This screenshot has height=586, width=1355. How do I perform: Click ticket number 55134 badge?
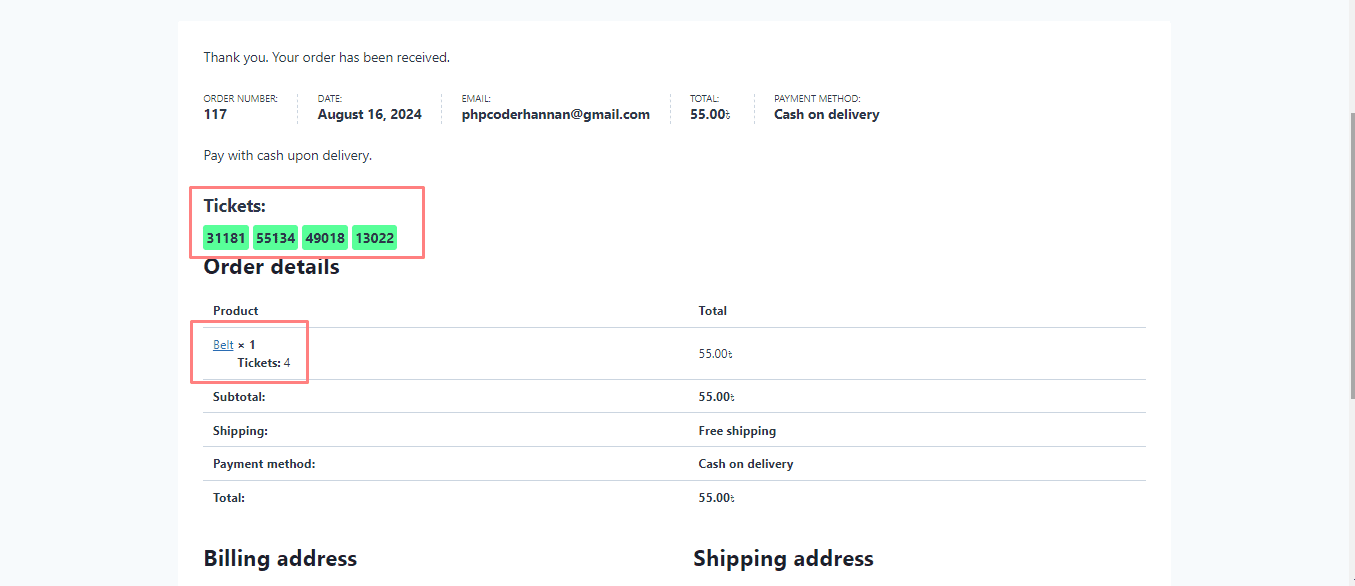tap(275, 238)
